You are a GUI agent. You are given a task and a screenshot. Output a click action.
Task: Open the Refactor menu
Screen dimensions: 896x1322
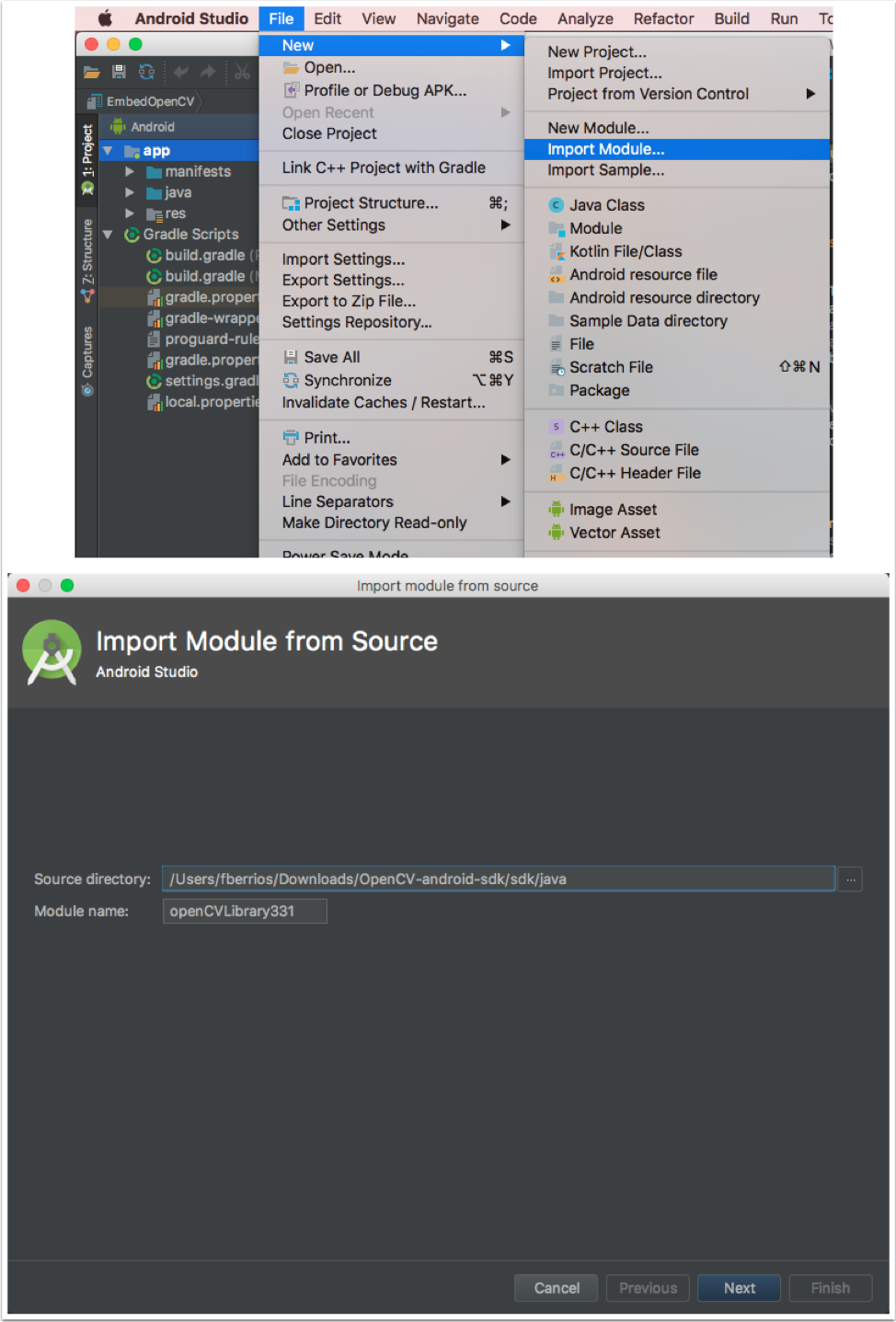tap(663, 18)
